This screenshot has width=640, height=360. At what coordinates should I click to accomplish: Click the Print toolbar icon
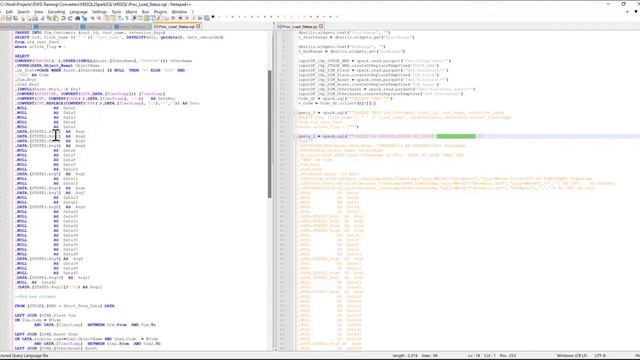coord(36,18)
